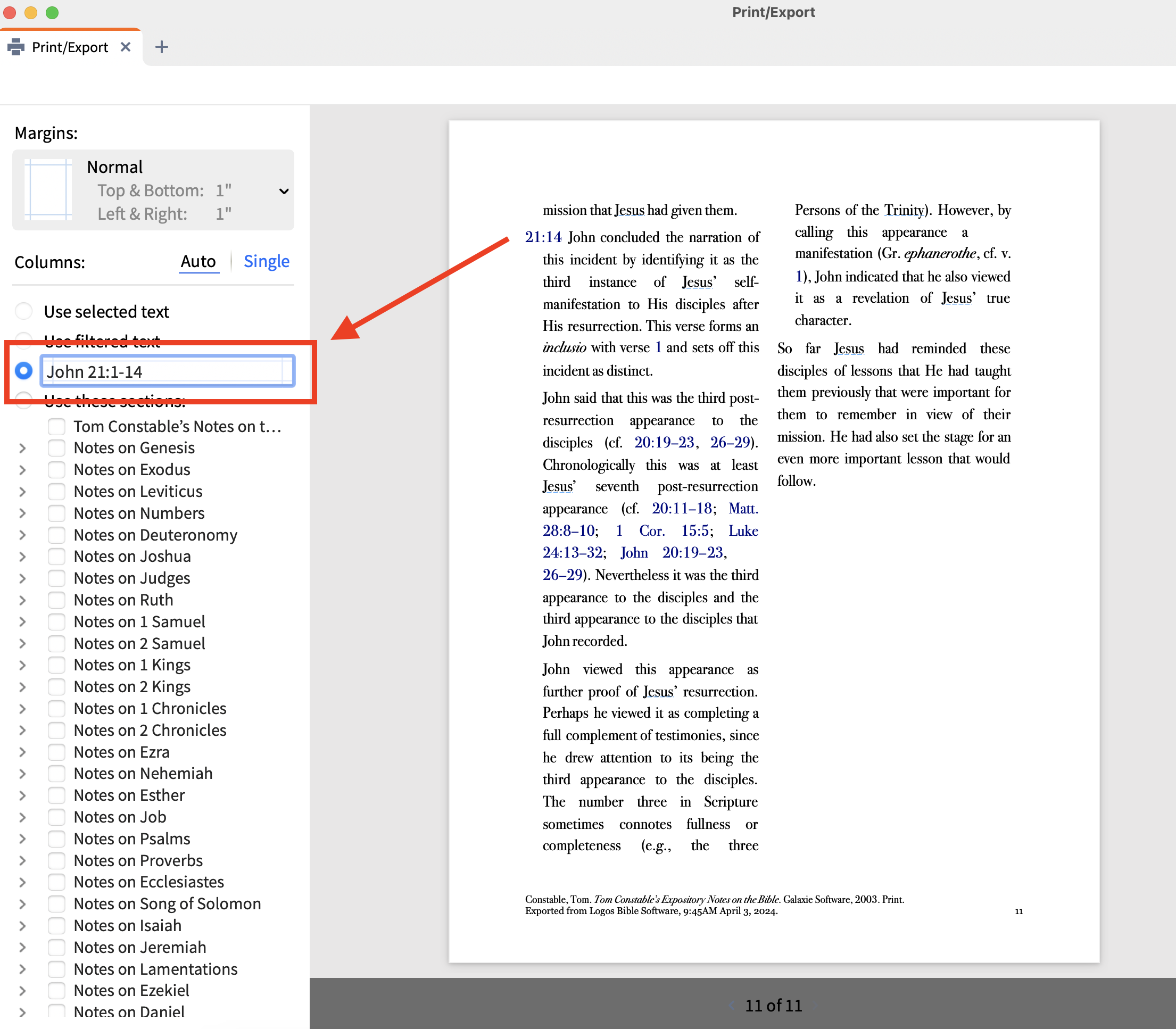The height and width of the screenshot is (1029, 1176).
Task: Tick Tom Constable's Notes top-level checkbox
Action: click(56, 426)
